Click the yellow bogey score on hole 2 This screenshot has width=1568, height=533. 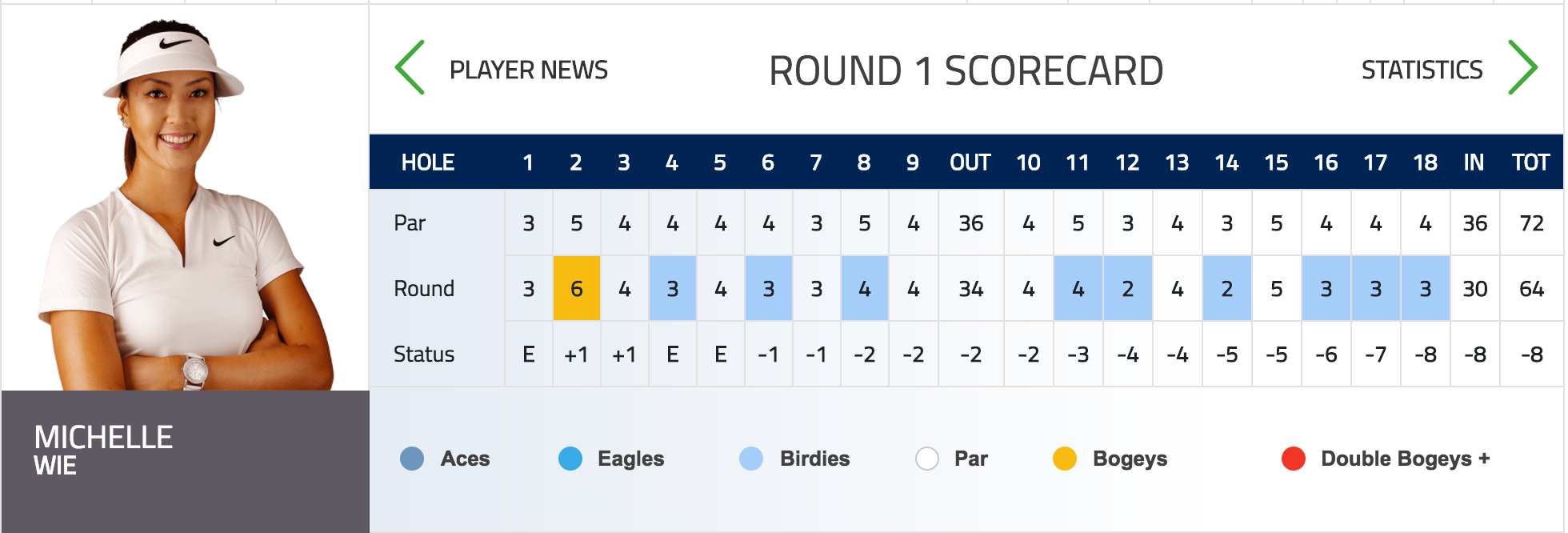tap(577, 289)
